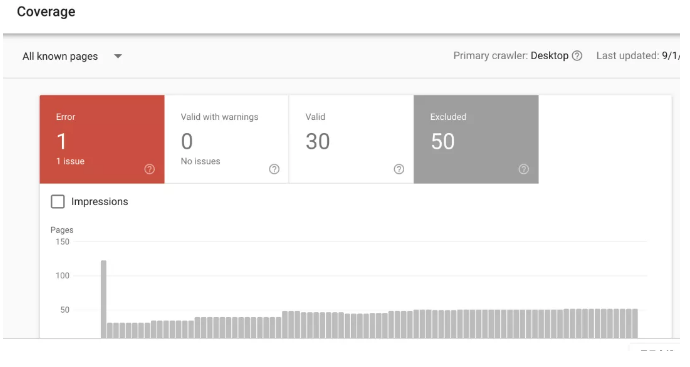Click the Impressions checkbox label
This screenshot has height=367, width=690.
coord(99,202)
